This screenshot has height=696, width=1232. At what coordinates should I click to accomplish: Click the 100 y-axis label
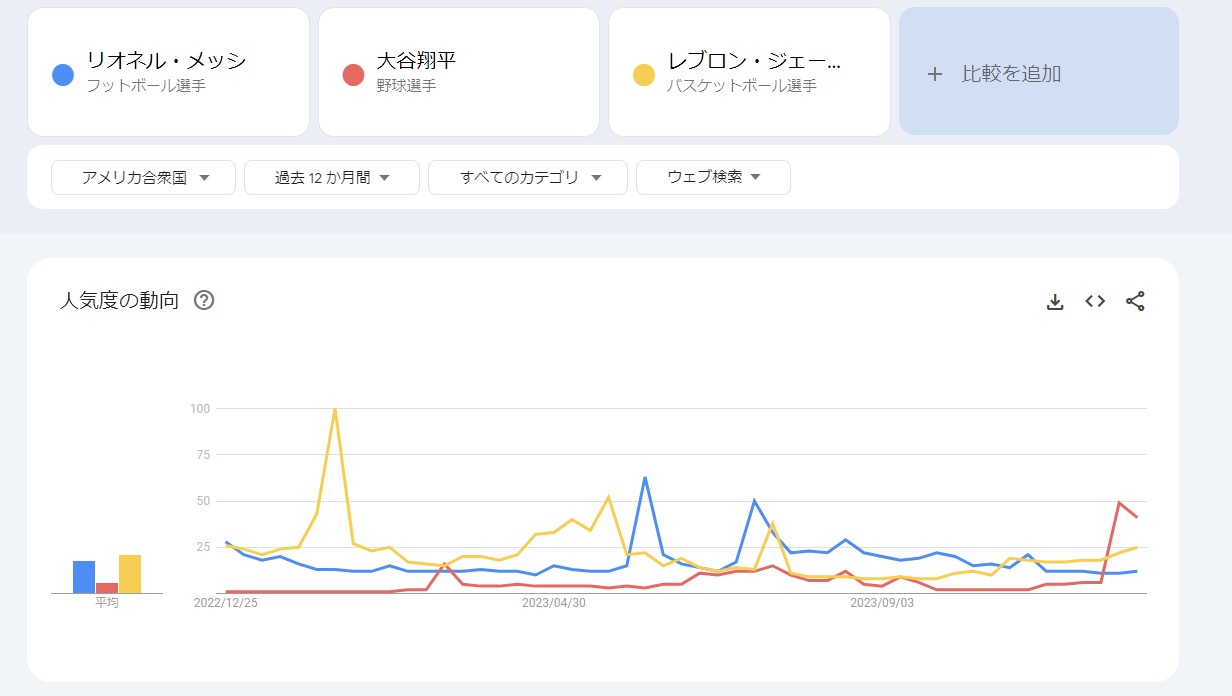pyautogui.click(x=199, y=408)
